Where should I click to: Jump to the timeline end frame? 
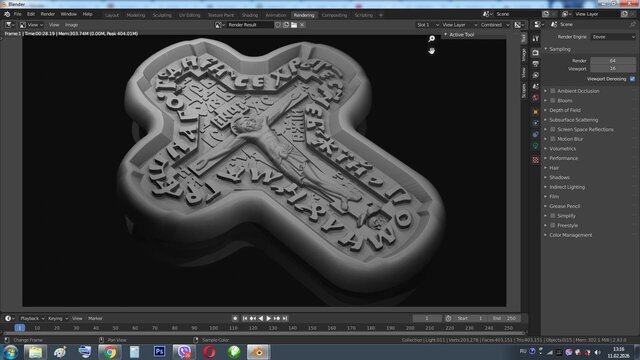tap(285, 318)
